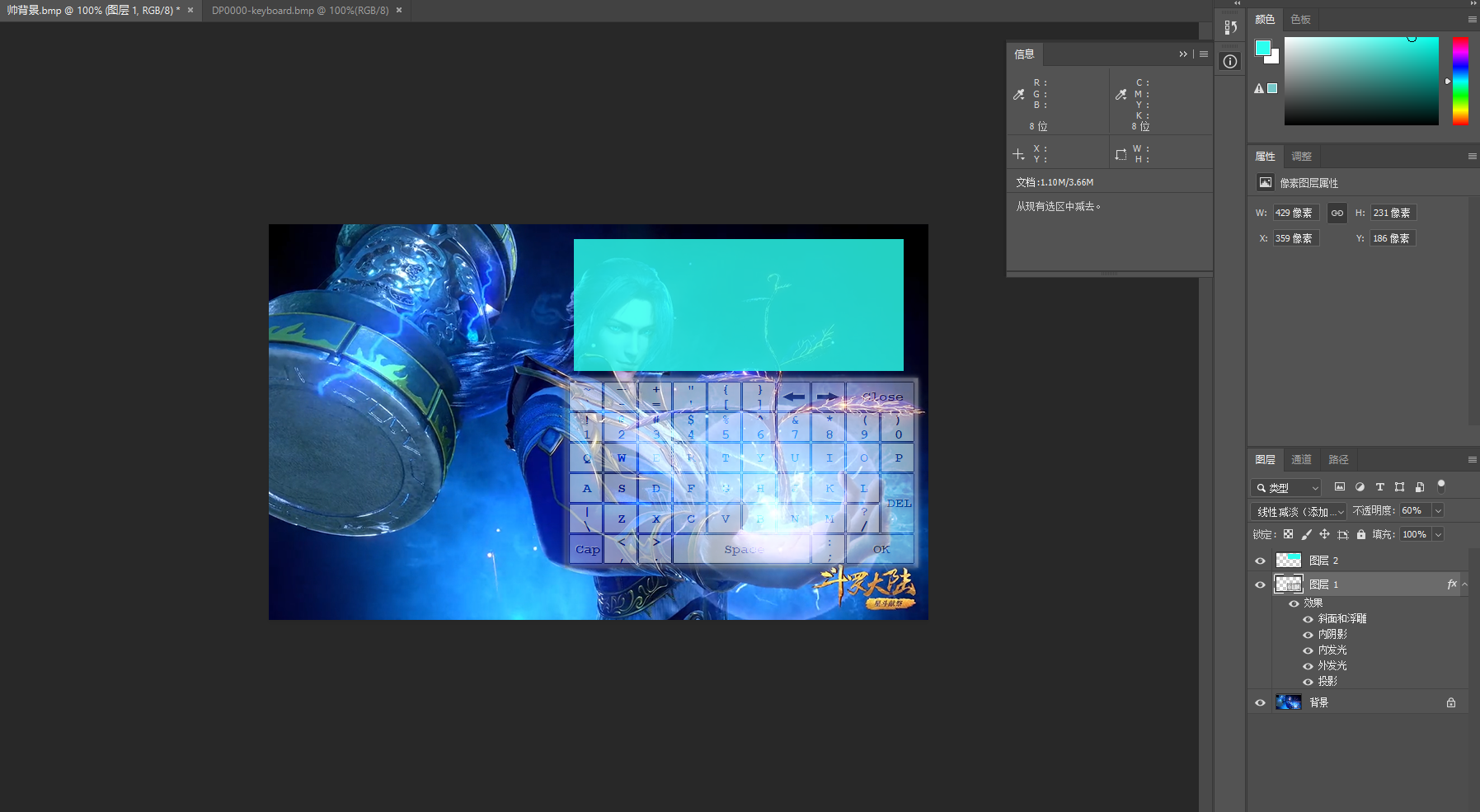Hide the 背景 layer
1480x812 pixels.
point(1260,702)
